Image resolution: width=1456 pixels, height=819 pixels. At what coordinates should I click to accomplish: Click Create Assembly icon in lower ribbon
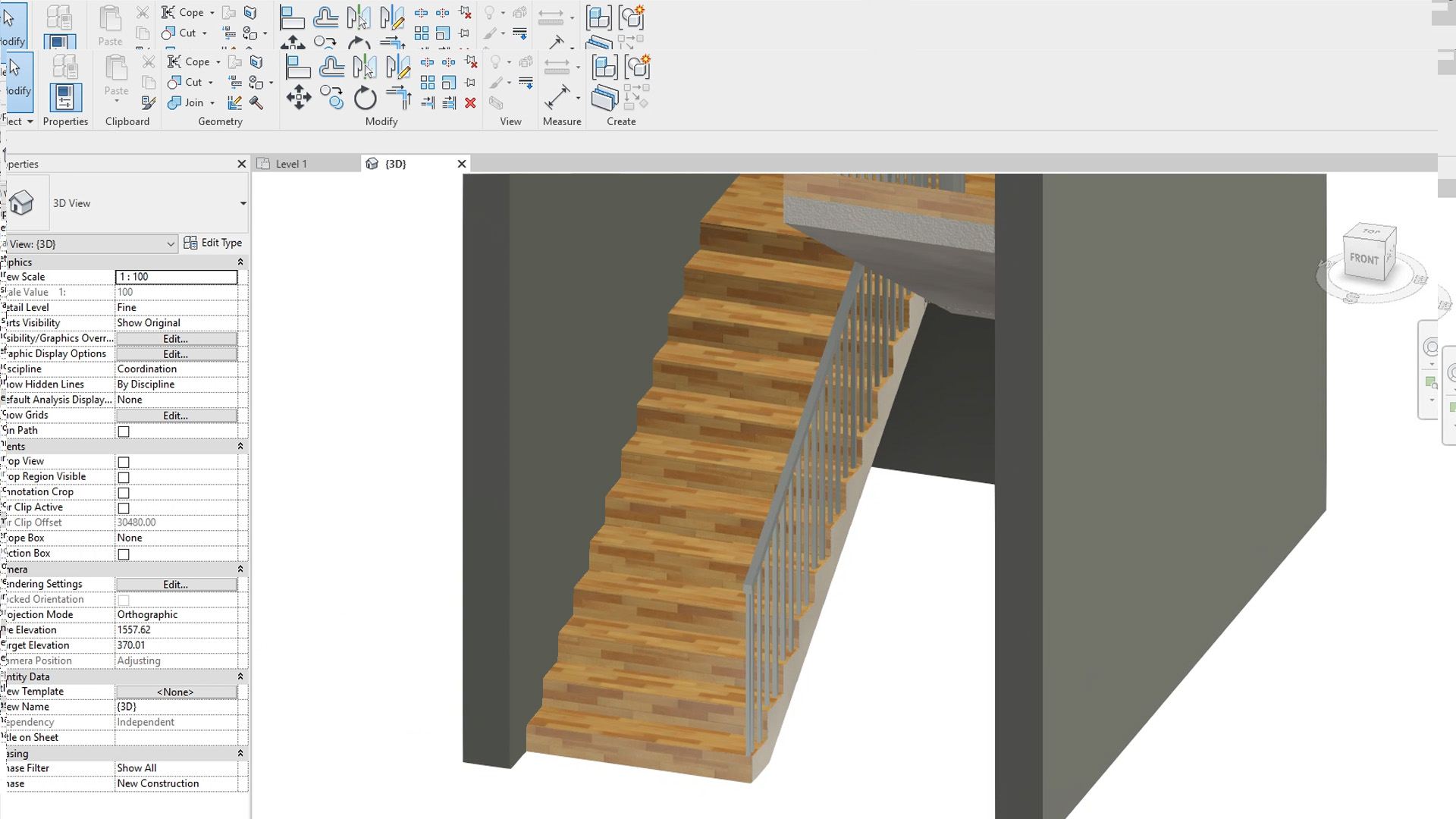[x=604, y=67]
